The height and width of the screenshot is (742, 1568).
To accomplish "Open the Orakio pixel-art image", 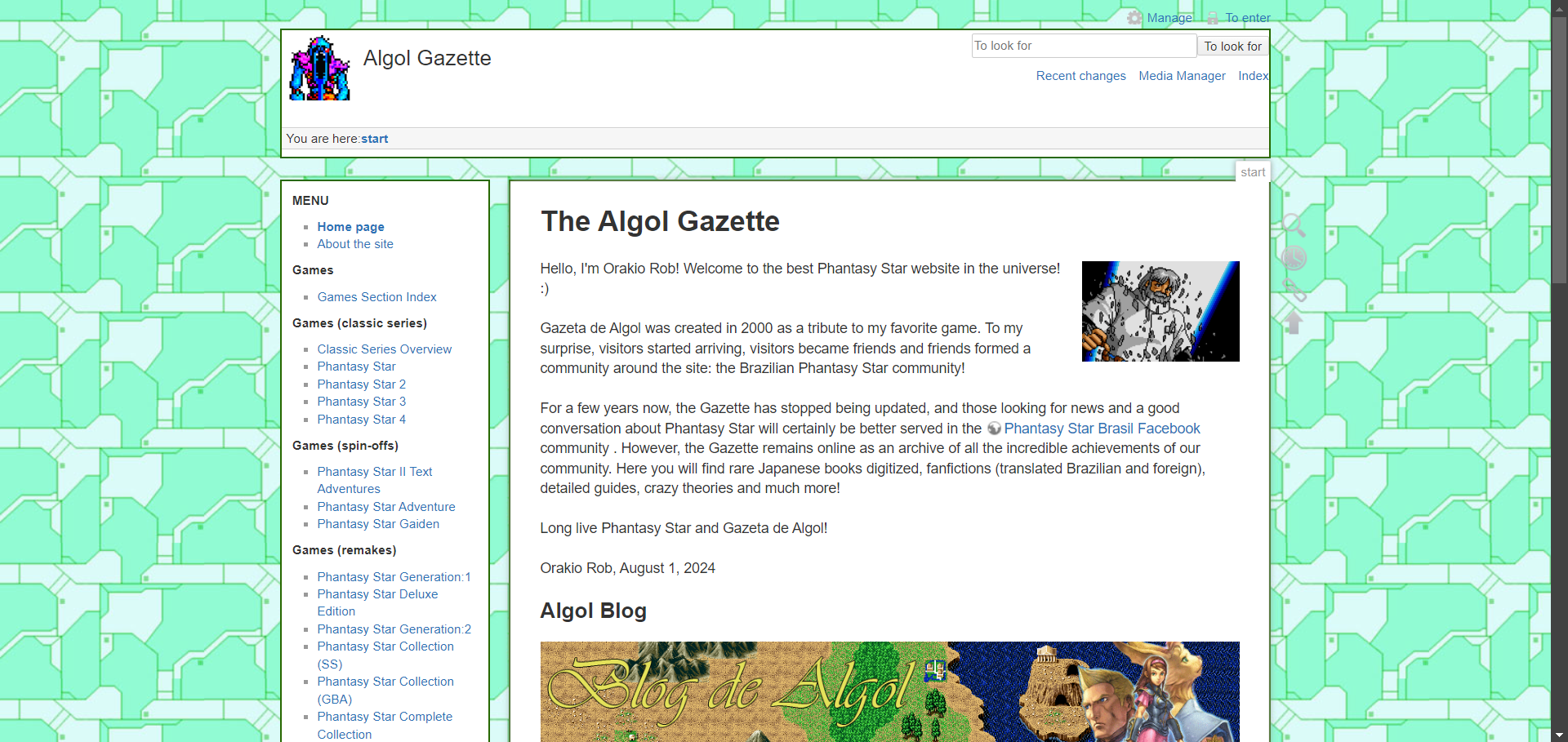I will tap(1160, 311).
